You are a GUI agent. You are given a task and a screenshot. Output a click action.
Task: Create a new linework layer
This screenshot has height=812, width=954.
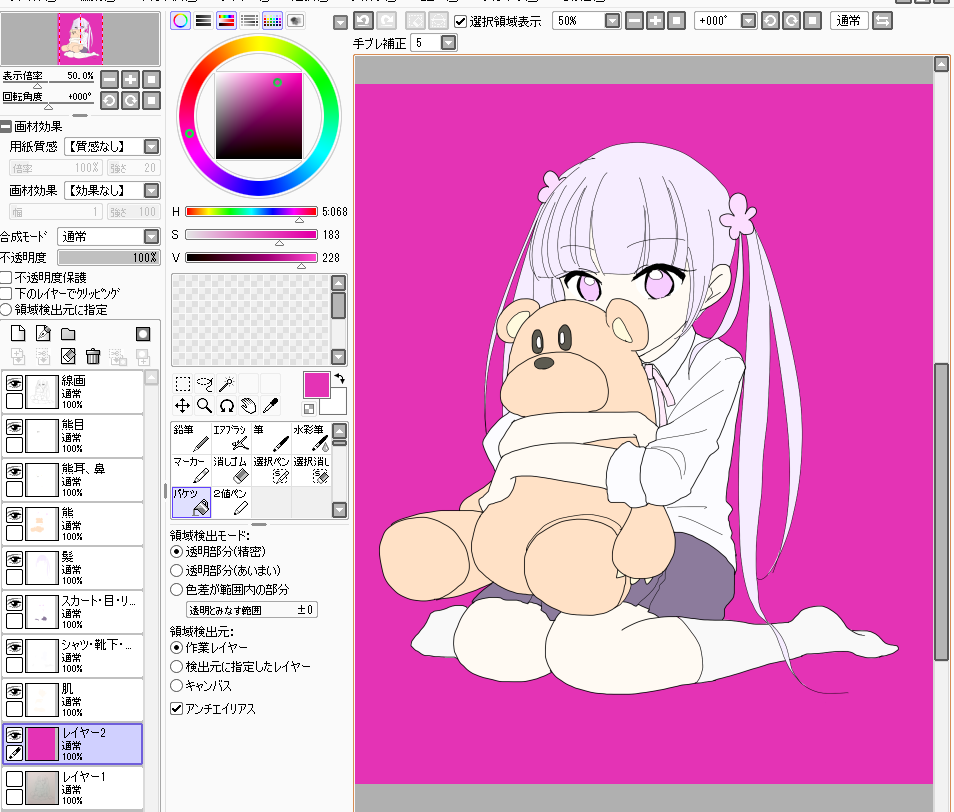pyautogui.click(x=43, y=333)
